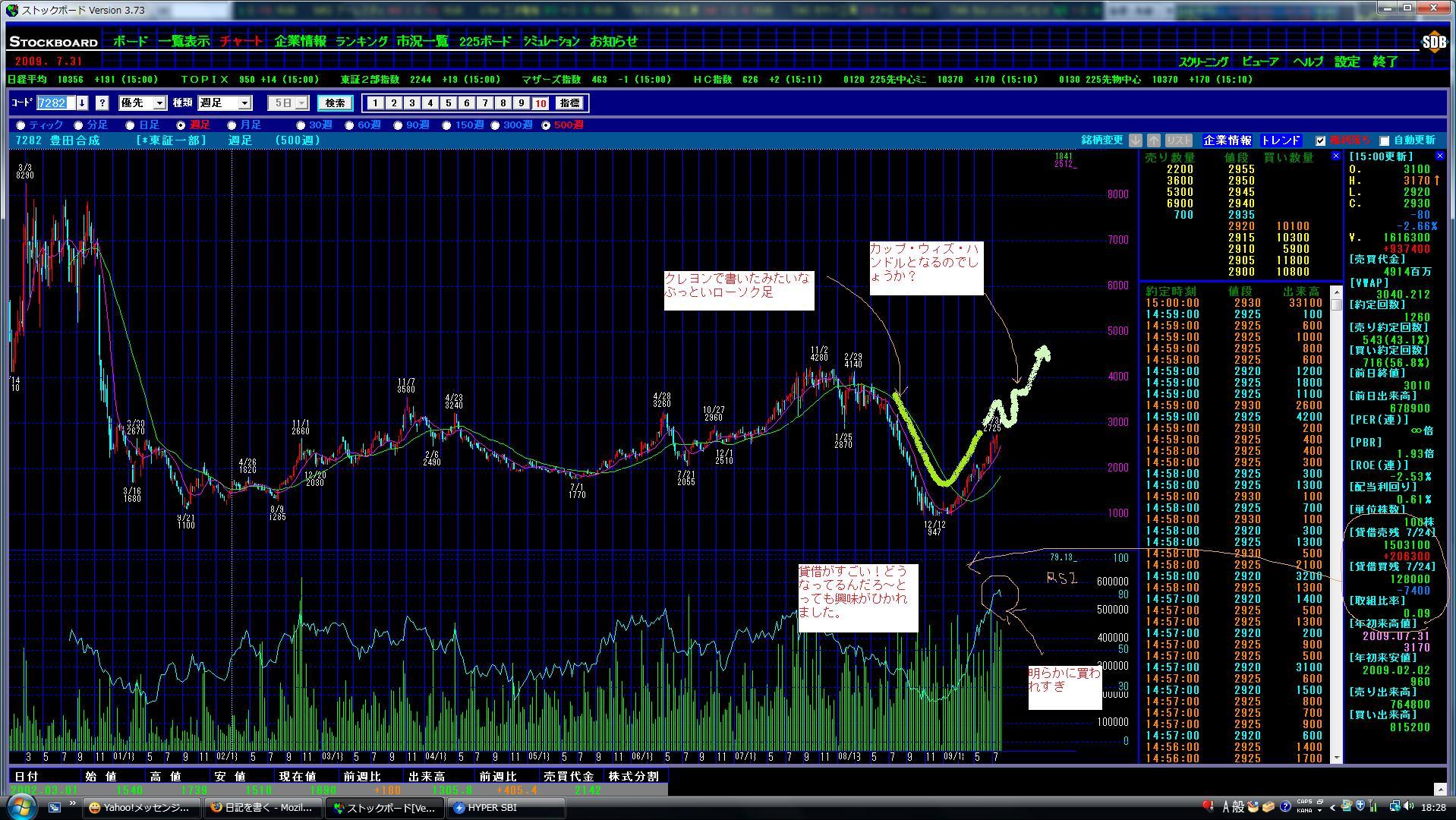Viewport: 1456px width, 820px height.
Task: Click the 検索 search button
Action: click(335, 103)
